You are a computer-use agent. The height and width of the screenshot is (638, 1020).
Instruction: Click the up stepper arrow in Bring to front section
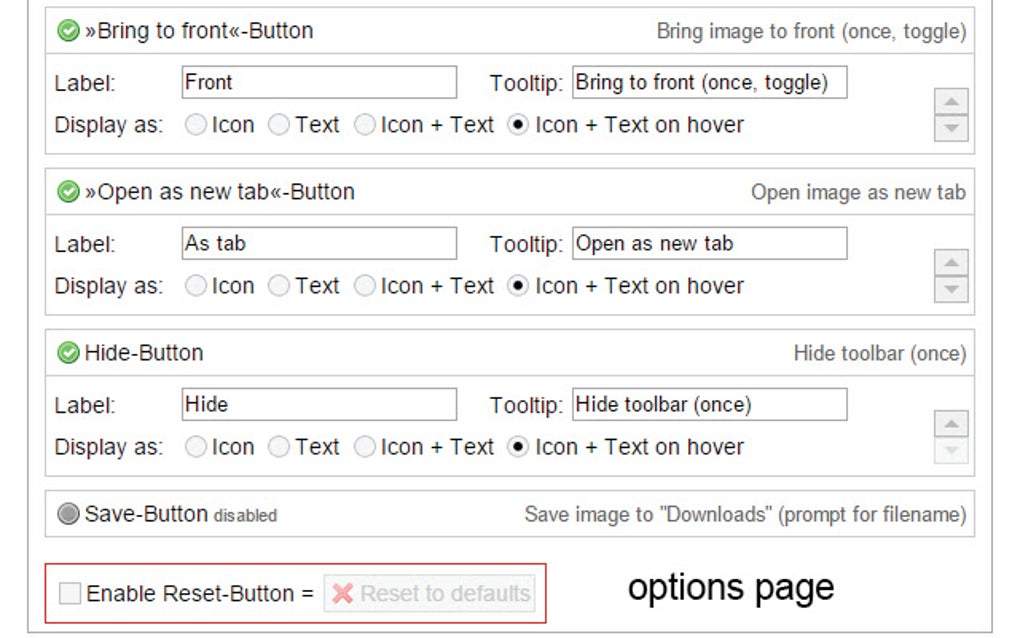coord(949,100)
